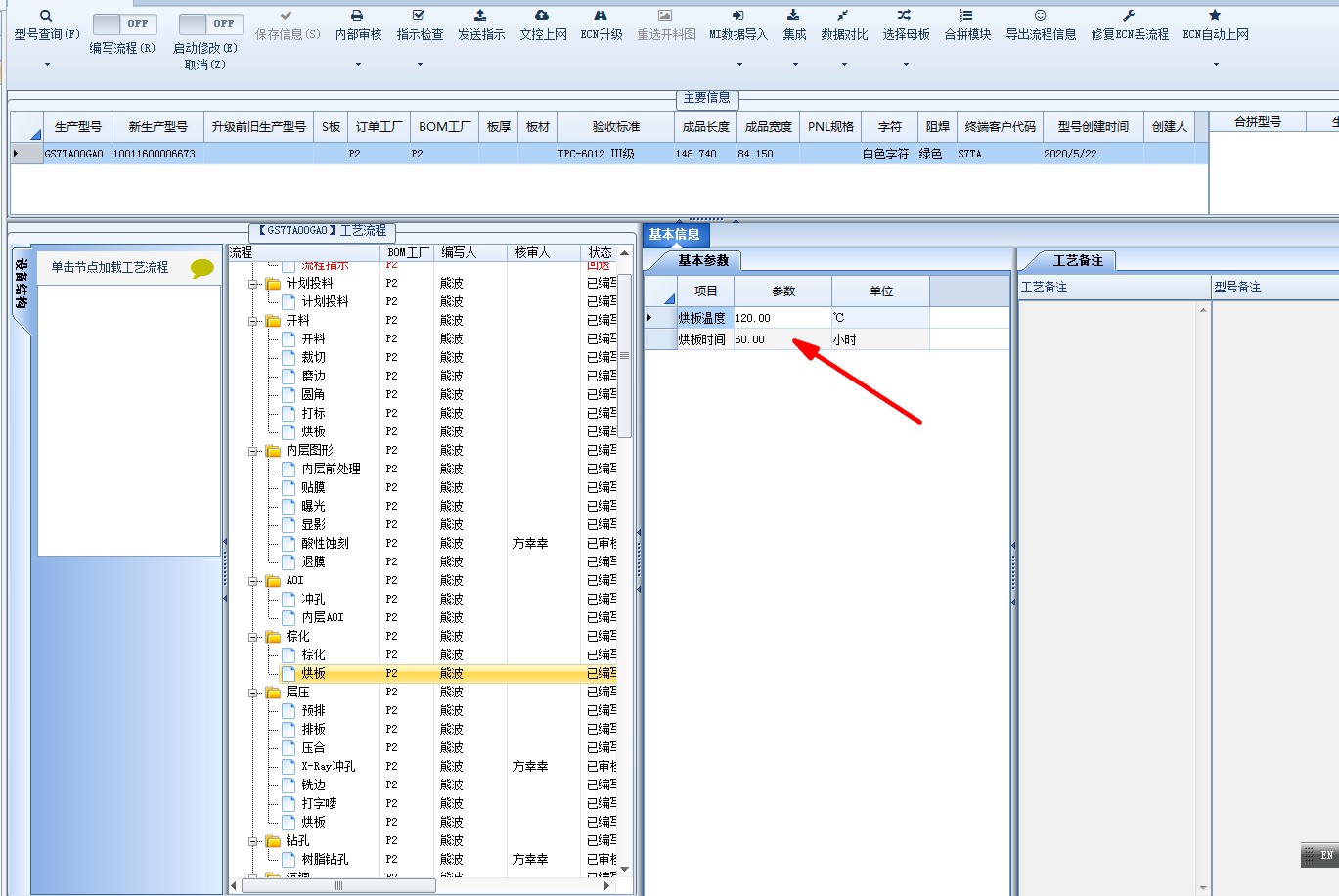Click the ECN自动上网 star icon

(1215, 16)
